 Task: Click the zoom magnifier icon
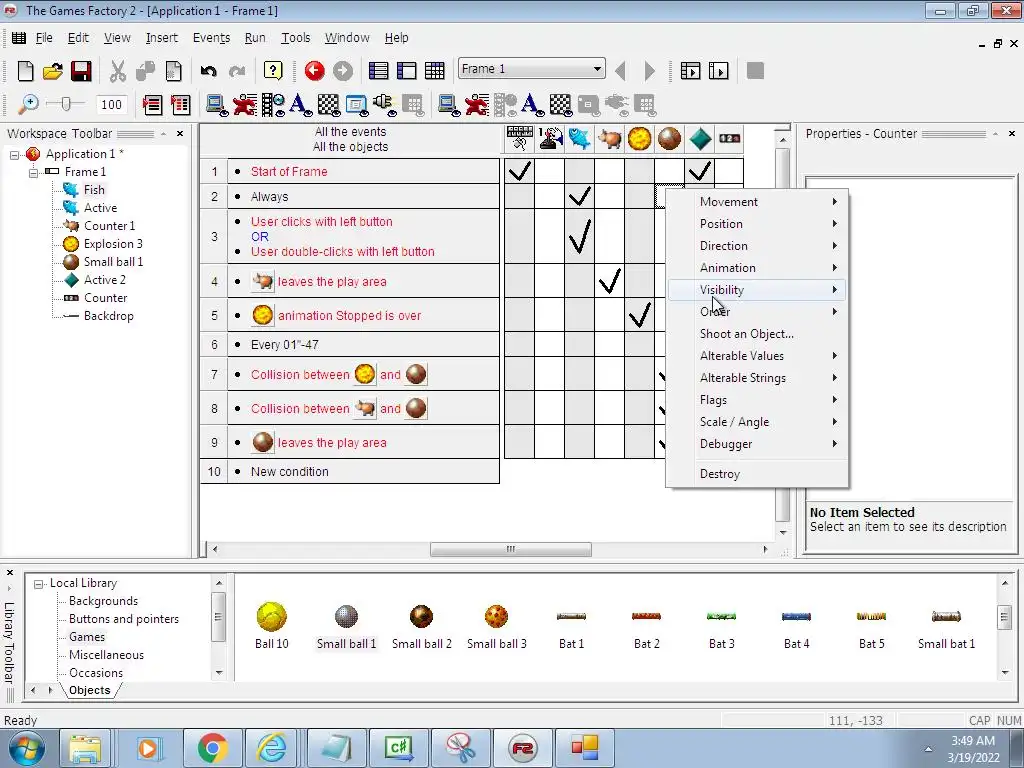tap(27, 104)
